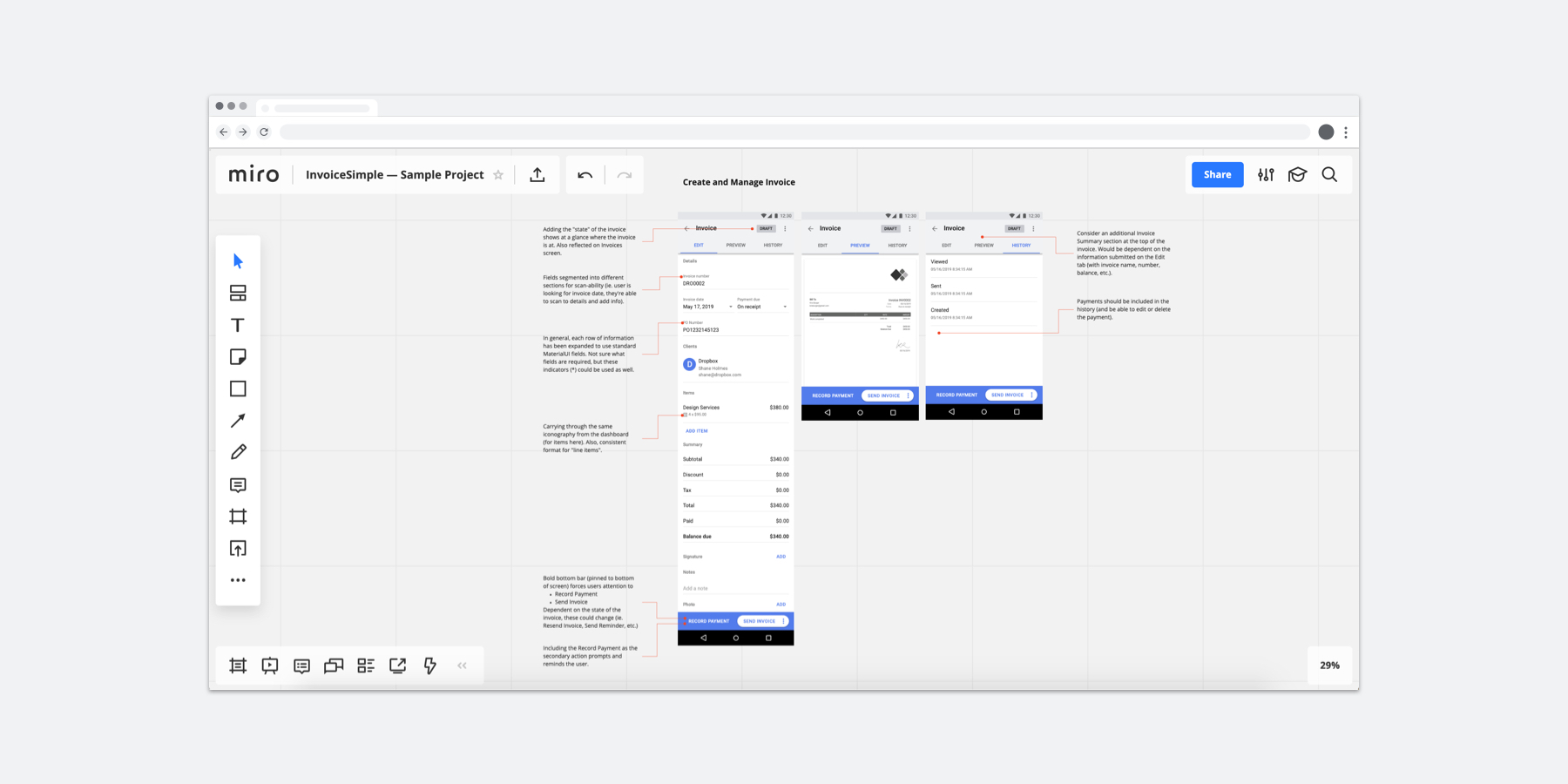Image resolution: width=1568 pixels, height=784 pixels.
Task: Collapse the bottom toolbar with the chevrons
Action: tap(462, 665)
